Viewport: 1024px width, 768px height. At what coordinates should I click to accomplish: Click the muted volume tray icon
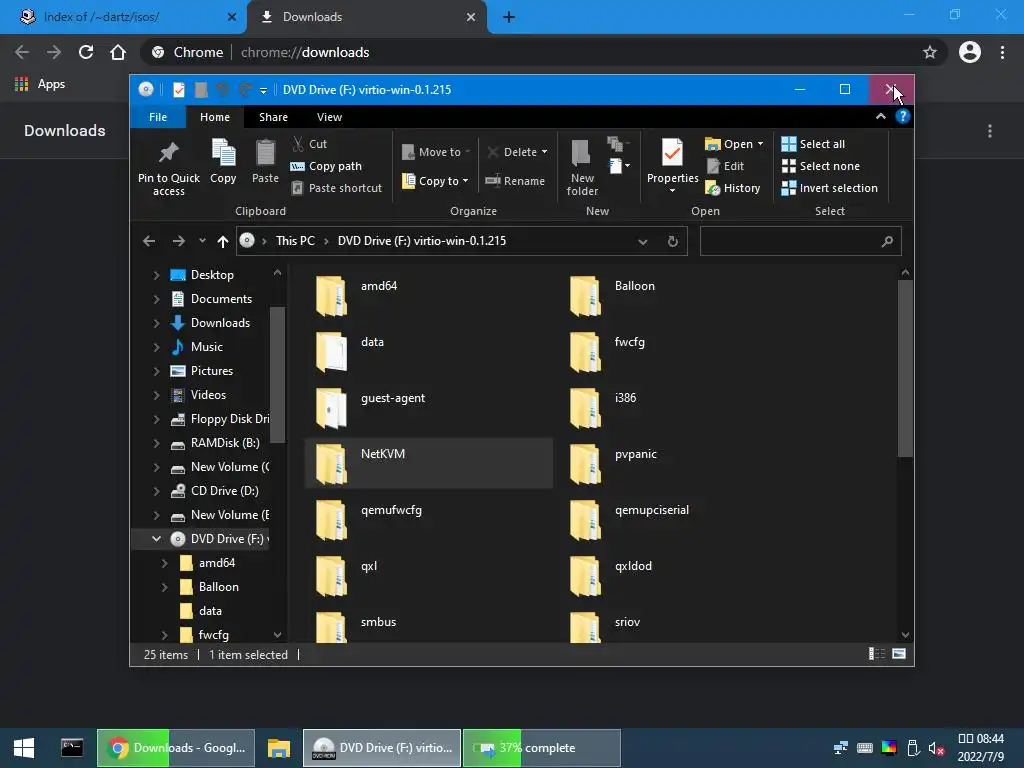click(936, 748)
